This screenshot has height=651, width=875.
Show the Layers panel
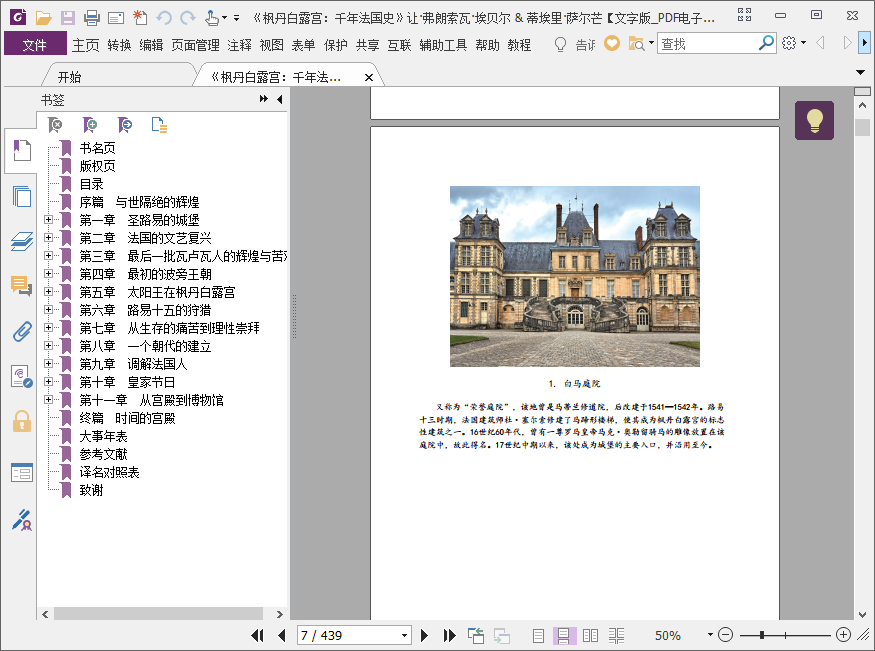pyautogui.click(x=21, y=241)
